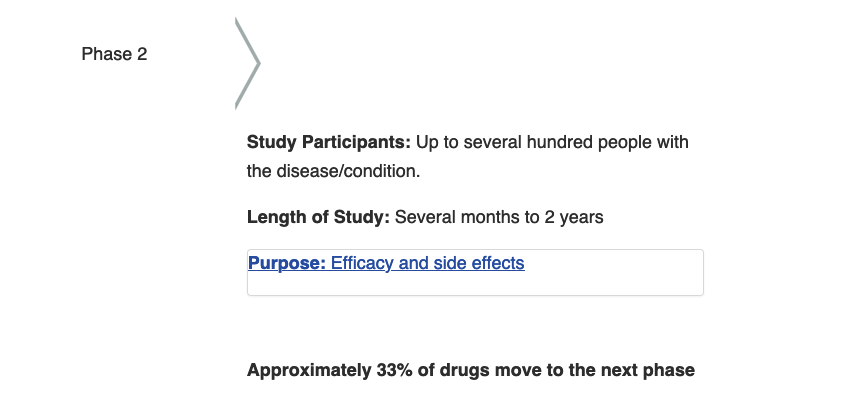The image size is (845, 416).
Task: Click the bold "Study Participants:" label
Action: (329, 142)
